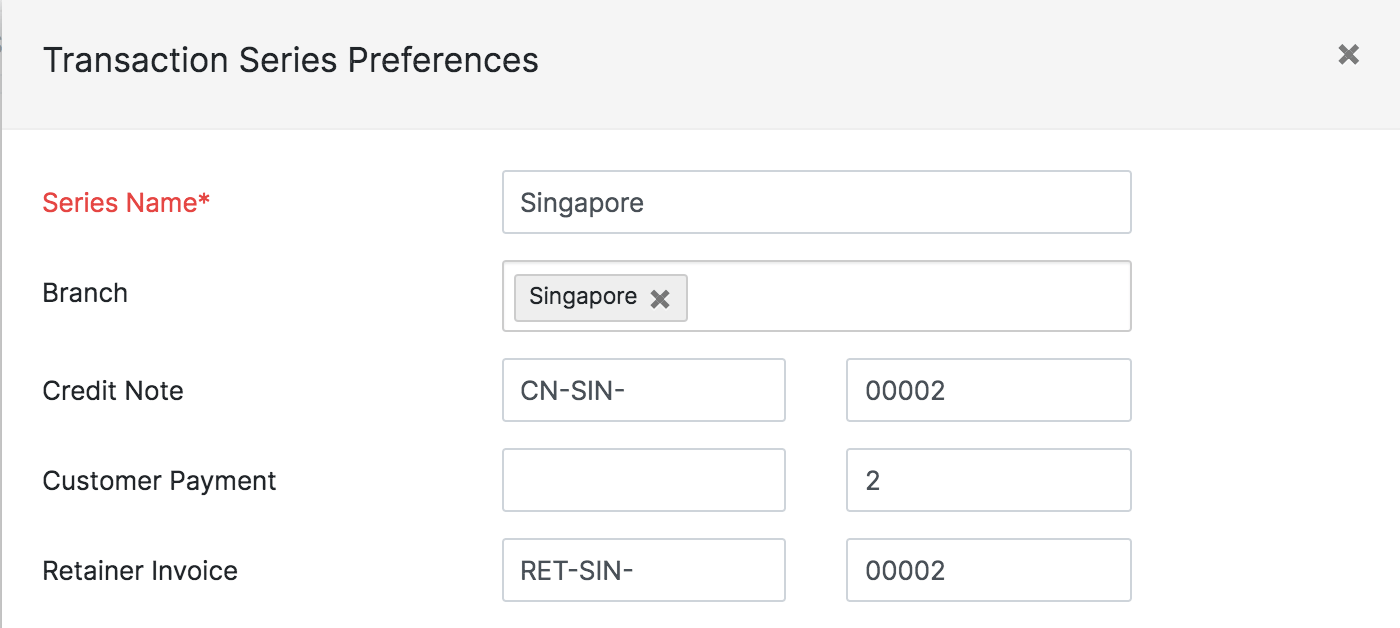This screenshot has width=1400, height=628.
Task: Click the Branch label
Action: (x=85, y=293)
